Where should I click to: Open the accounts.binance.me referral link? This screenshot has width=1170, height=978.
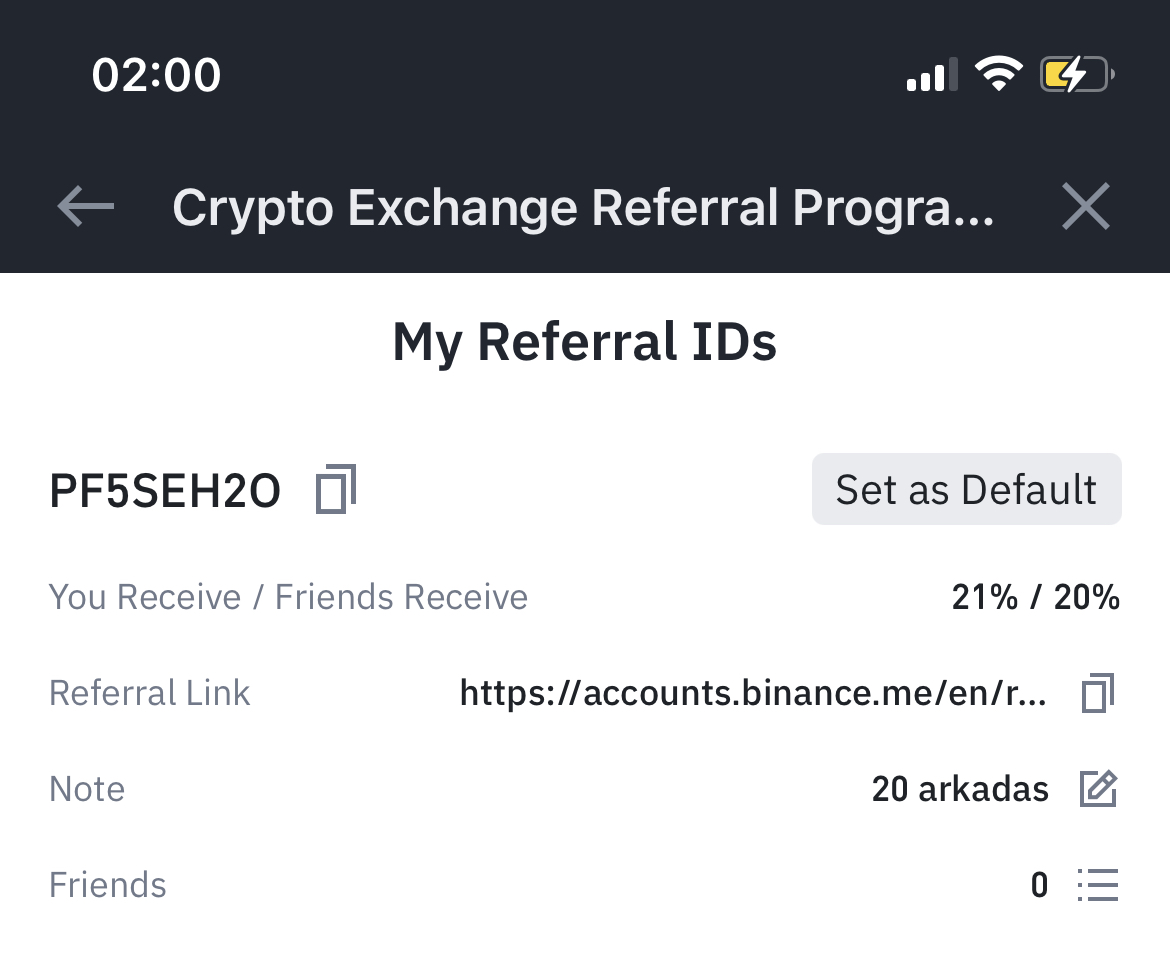point(753,693)
